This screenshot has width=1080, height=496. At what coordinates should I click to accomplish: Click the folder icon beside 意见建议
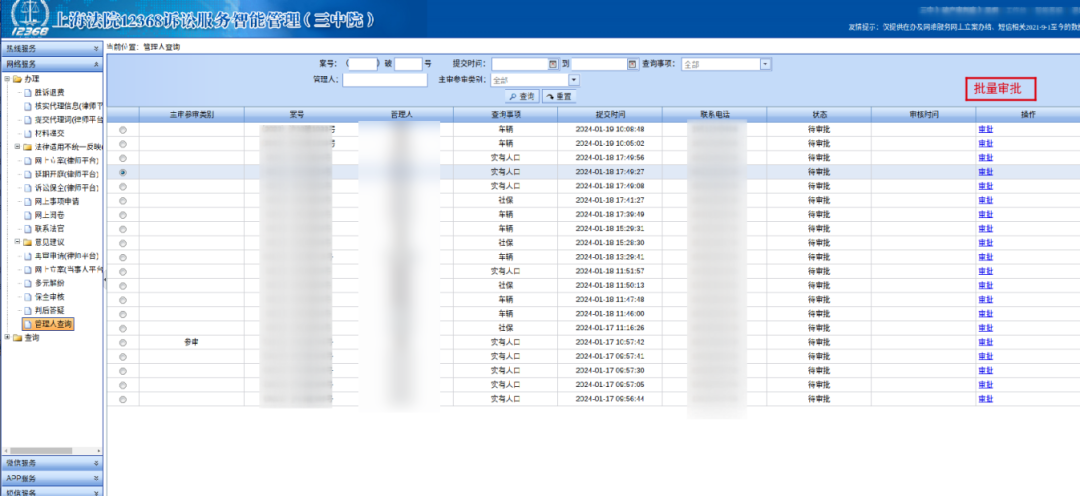27,242
